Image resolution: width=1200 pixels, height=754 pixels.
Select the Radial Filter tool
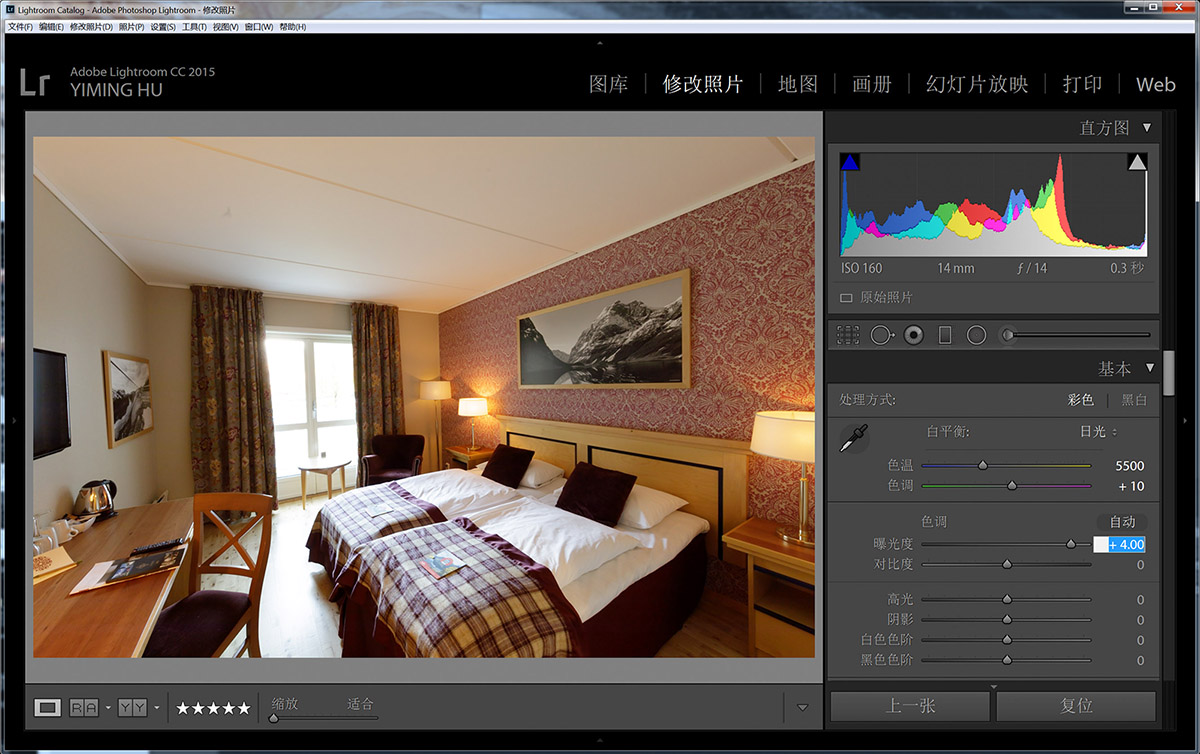click(977, 335)
